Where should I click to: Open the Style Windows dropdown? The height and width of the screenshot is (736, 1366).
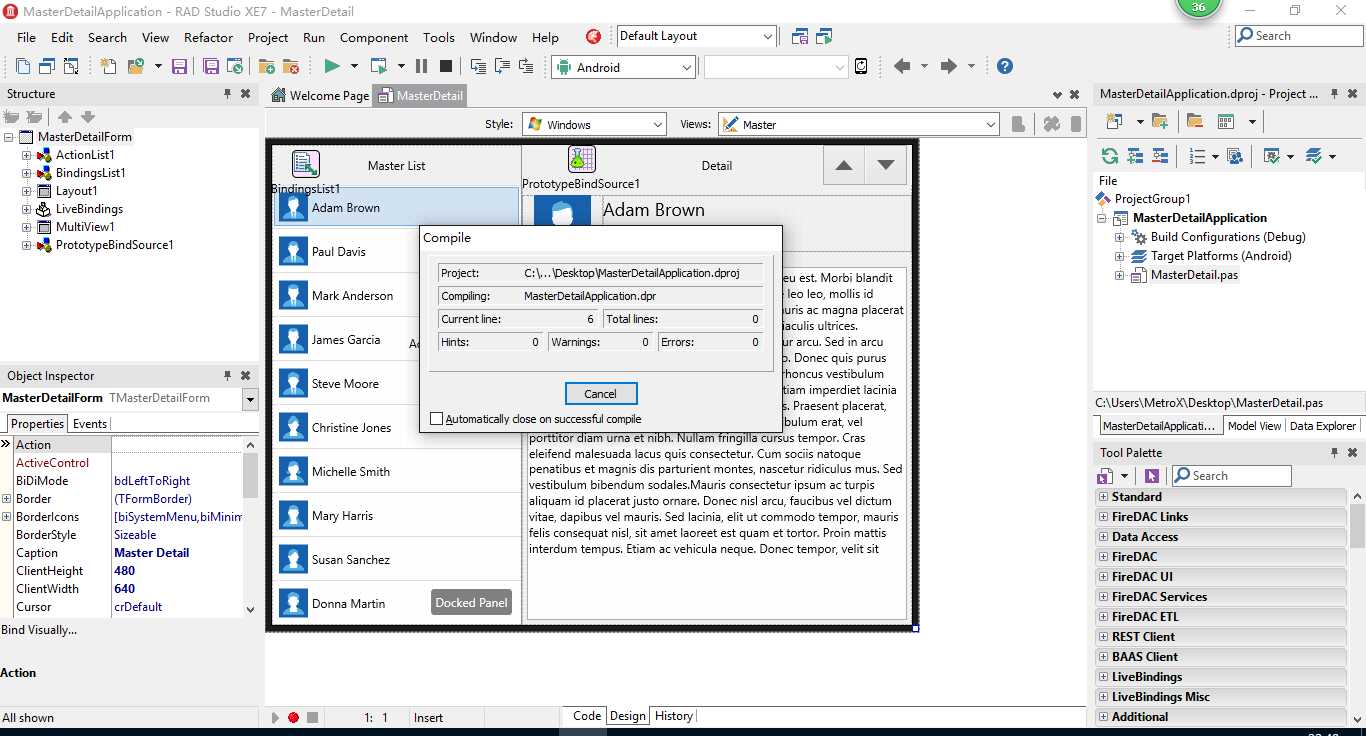pyautogui.click(x=657, y=125)
